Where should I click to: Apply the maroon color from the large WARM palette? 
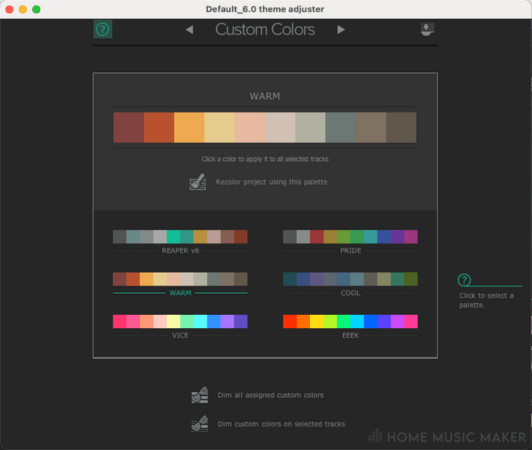[129, 127]
